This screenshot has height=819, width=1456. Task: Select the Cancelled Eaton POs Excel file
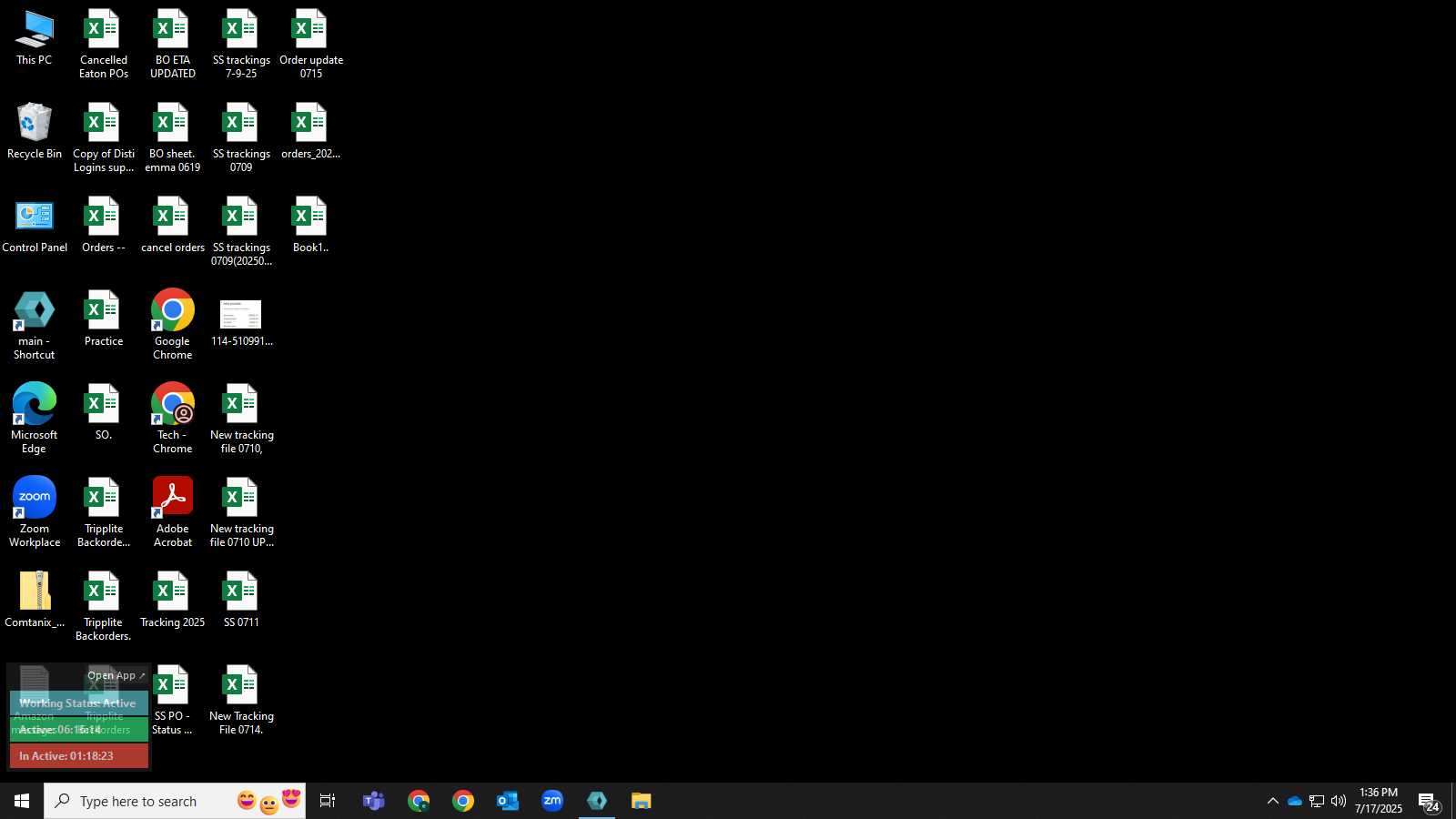pyautogui.click(x=104, y=45)
